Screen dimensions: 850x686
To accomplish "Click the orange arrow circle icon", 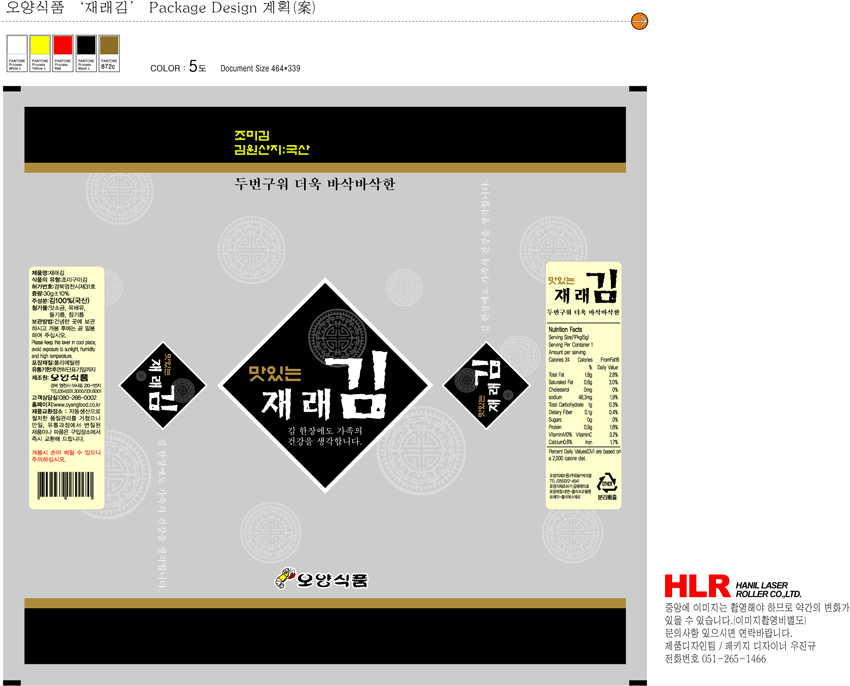I will click(640, 22).
